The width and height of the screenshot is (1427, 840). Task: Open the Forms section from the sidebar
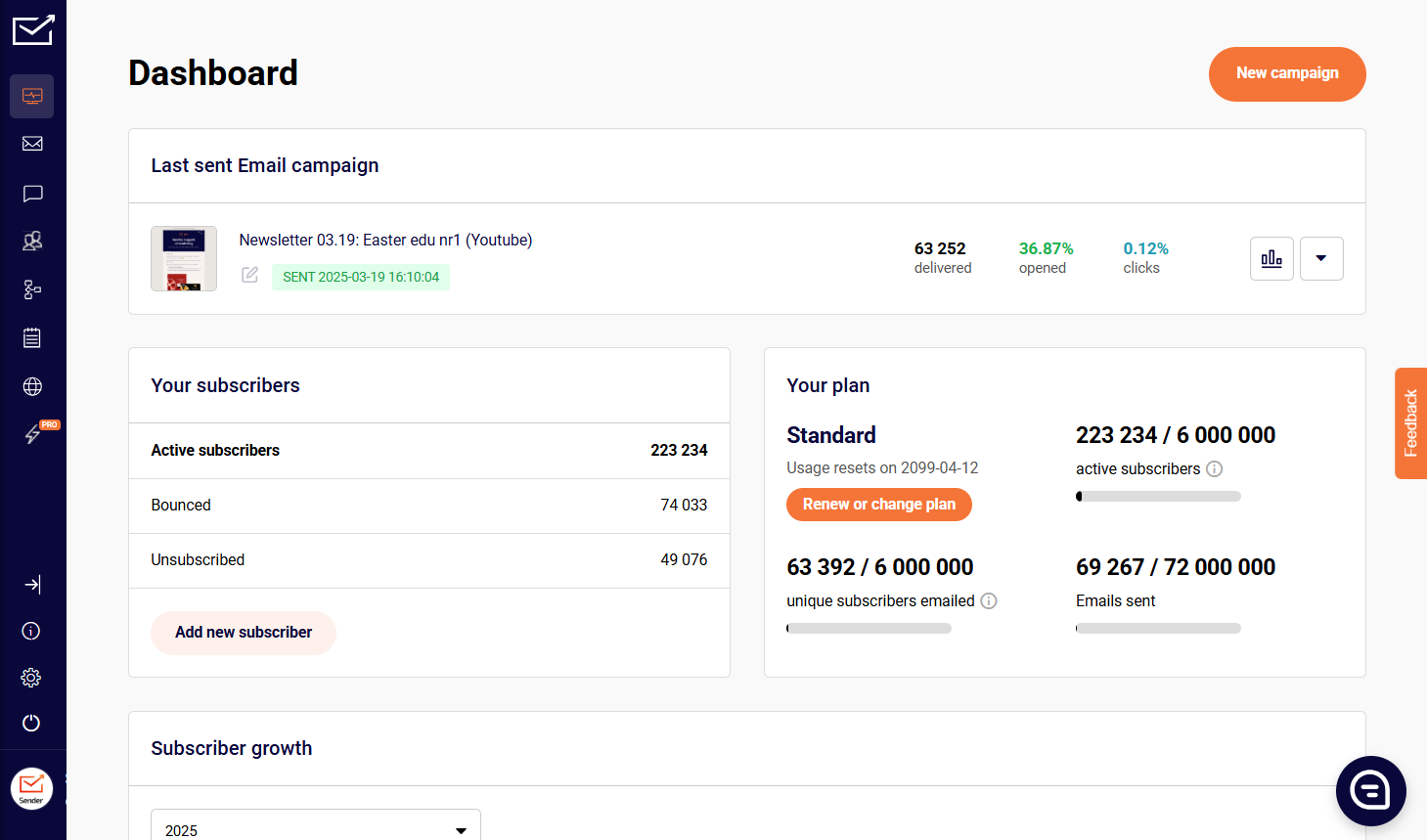(x=32, y=337)
